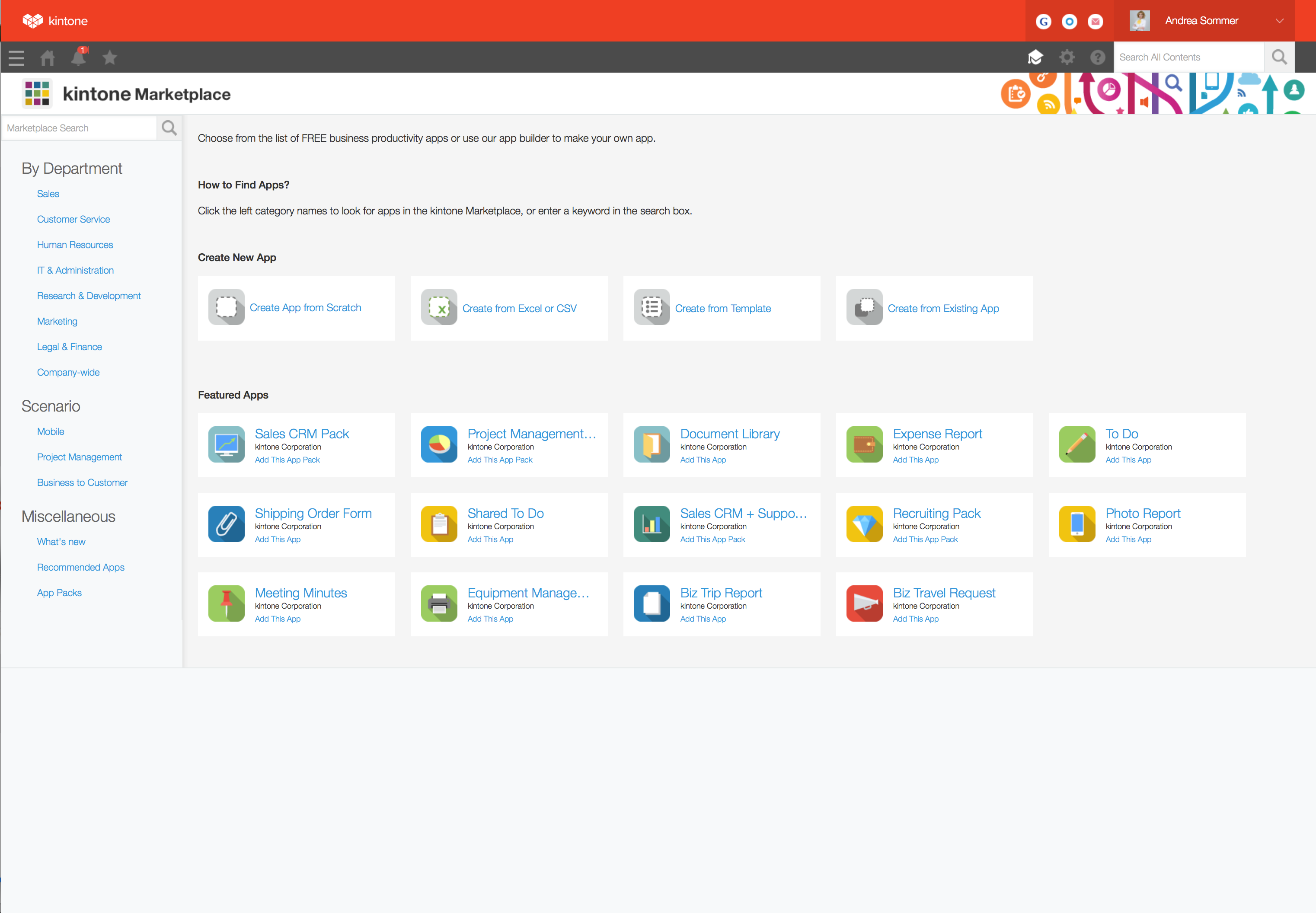Add the Expense Report app
The height and width of the screenshot is (913, 1316).
click(x=916, y=460)
